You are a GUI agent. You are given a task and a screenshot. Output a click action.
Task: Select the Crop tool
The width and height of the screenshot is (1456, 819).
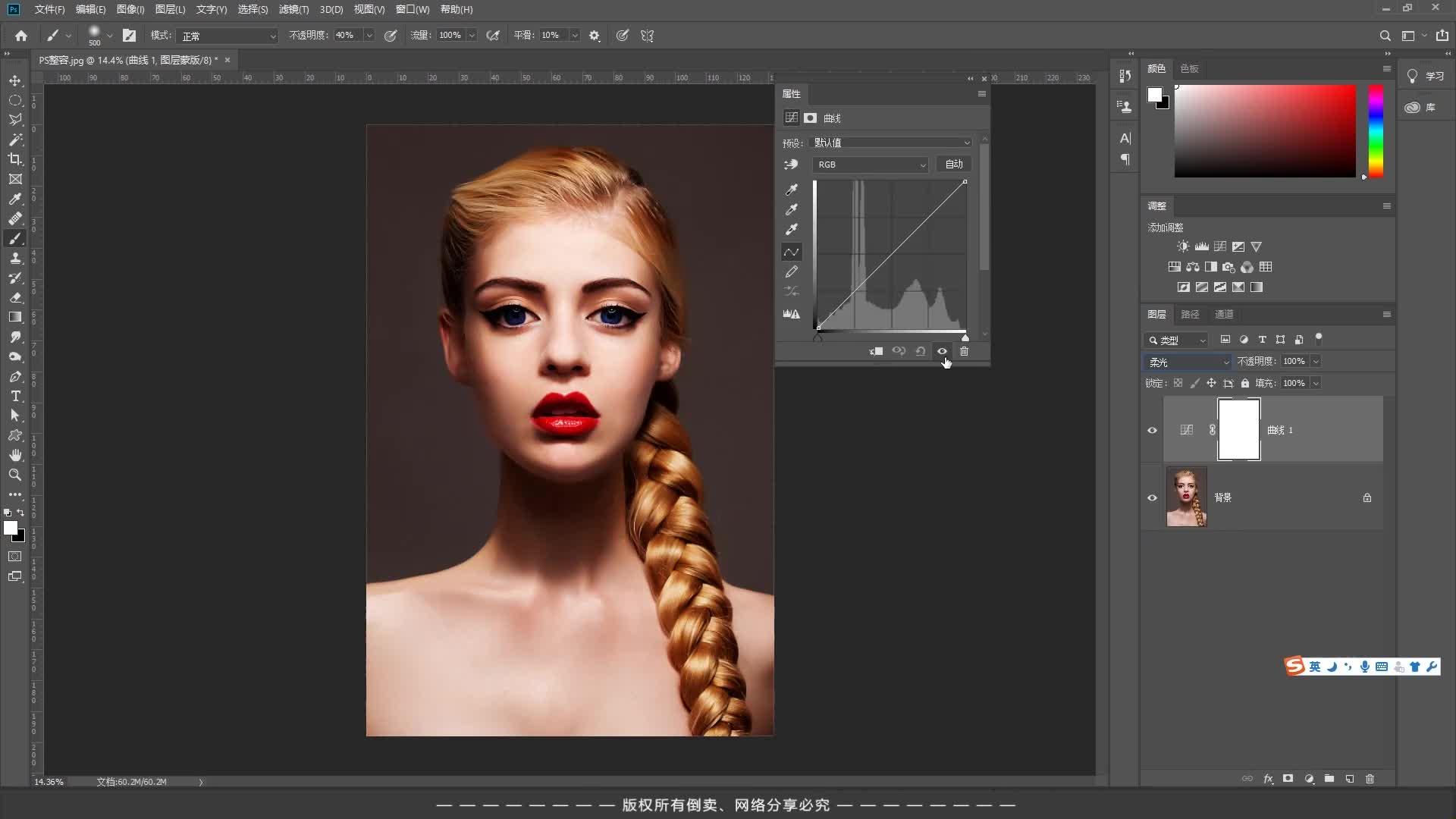click(x=15, y=159)
